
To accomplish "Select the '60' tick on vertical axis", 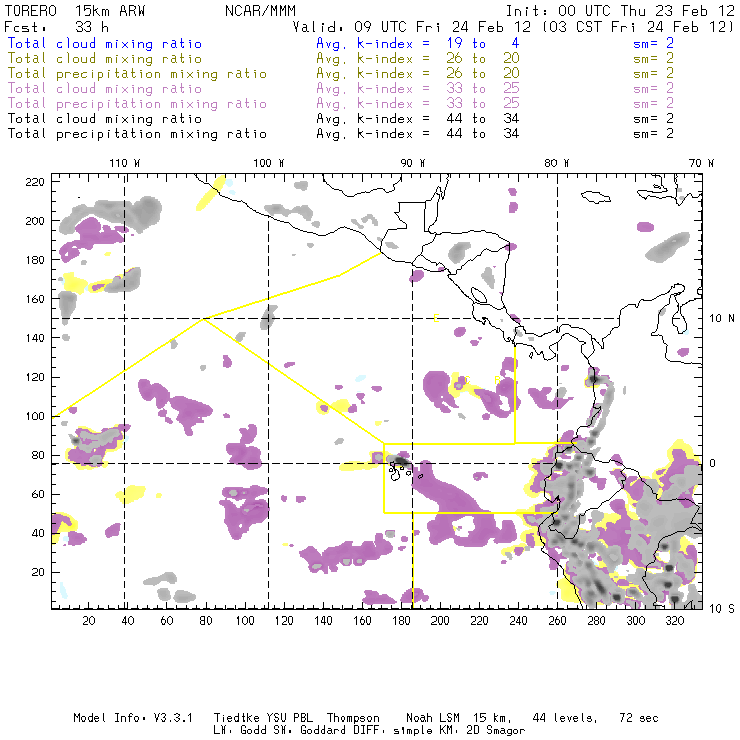I will click(39, 494).
